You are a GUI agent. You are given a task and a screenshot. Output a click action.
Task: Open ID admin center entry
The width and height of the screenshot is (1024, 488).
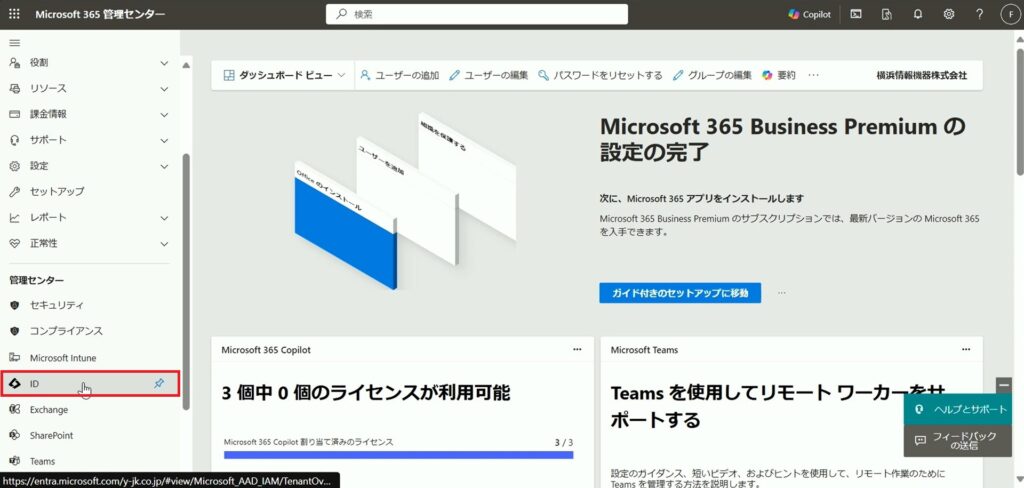90,383
